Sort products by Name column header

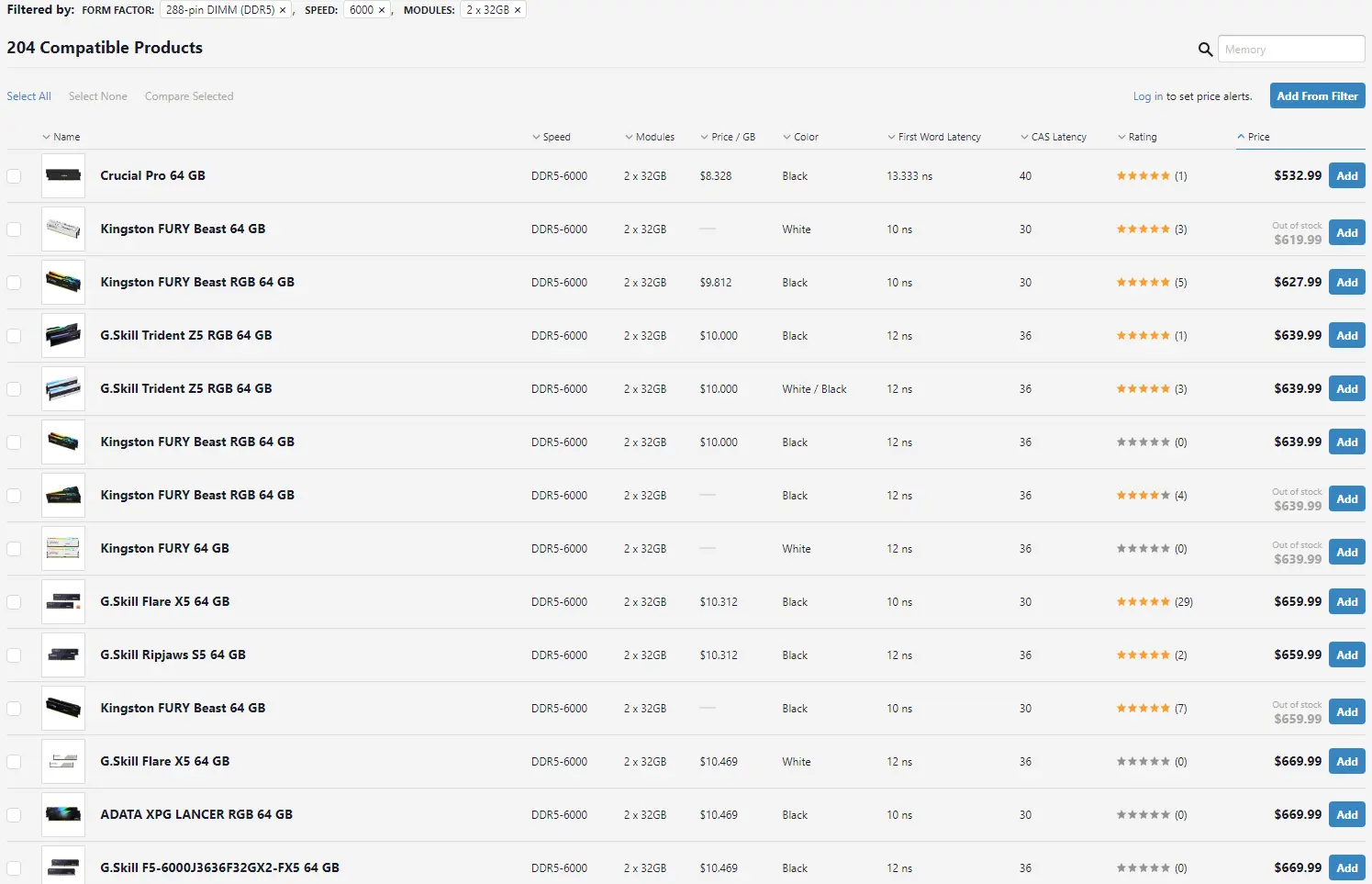pos(66,137)
